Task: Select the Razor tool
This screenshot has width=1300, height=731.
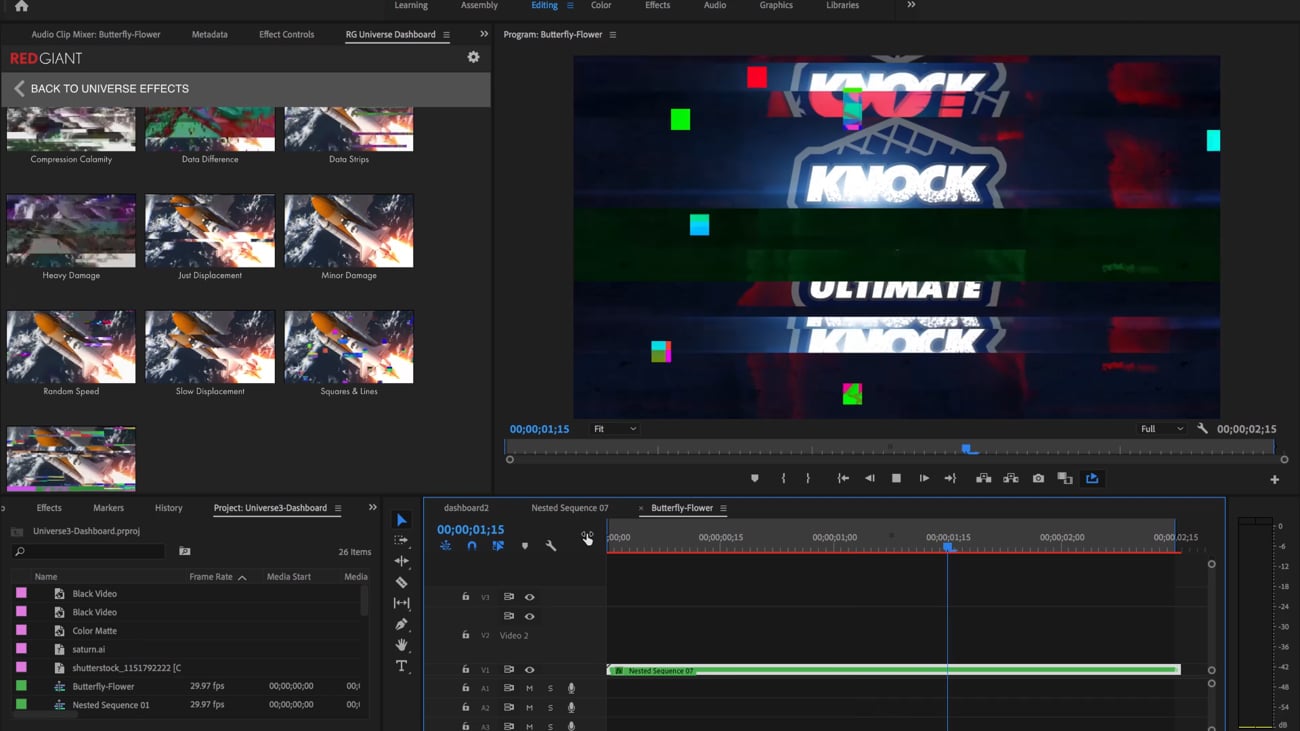Action: coord(401,582)
